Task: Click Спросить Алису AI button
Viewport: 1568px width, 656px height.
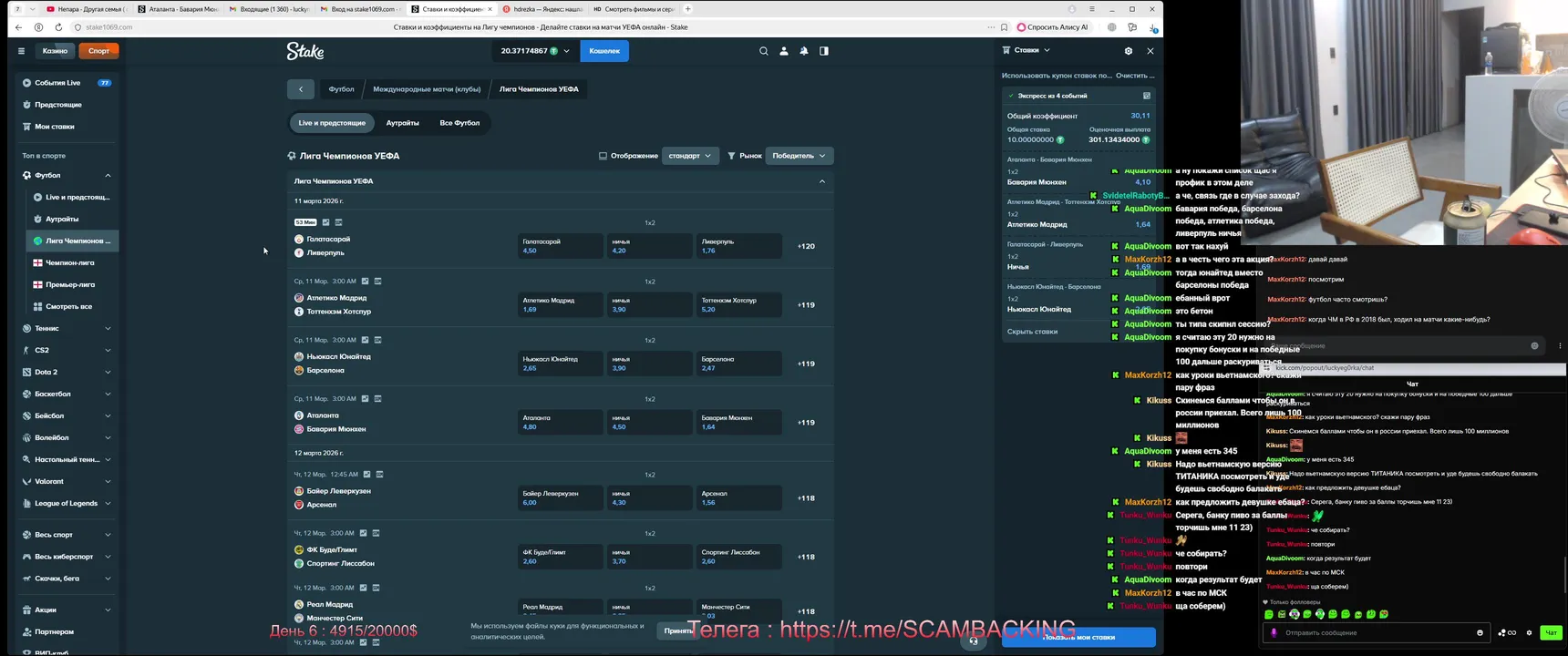Action: [1053, 27]
